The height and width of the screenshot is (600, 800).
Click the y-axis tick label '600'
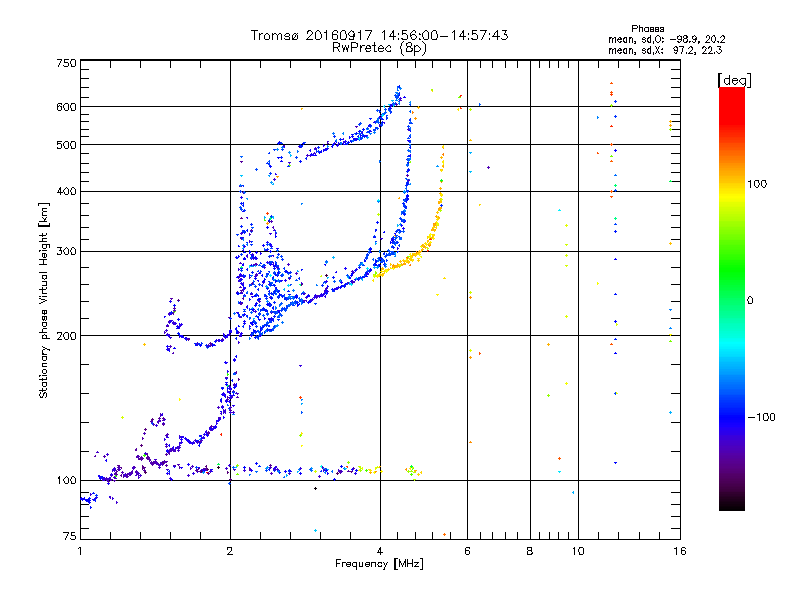pyautogui.click(x=66, y=107)
